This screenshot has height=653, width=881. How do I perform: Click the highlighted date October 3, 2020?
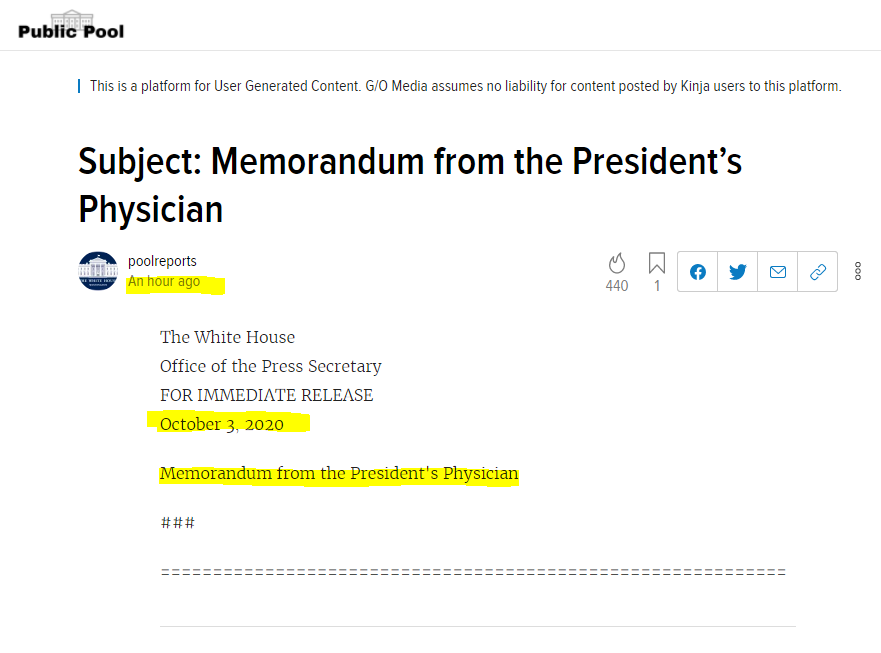222,424
